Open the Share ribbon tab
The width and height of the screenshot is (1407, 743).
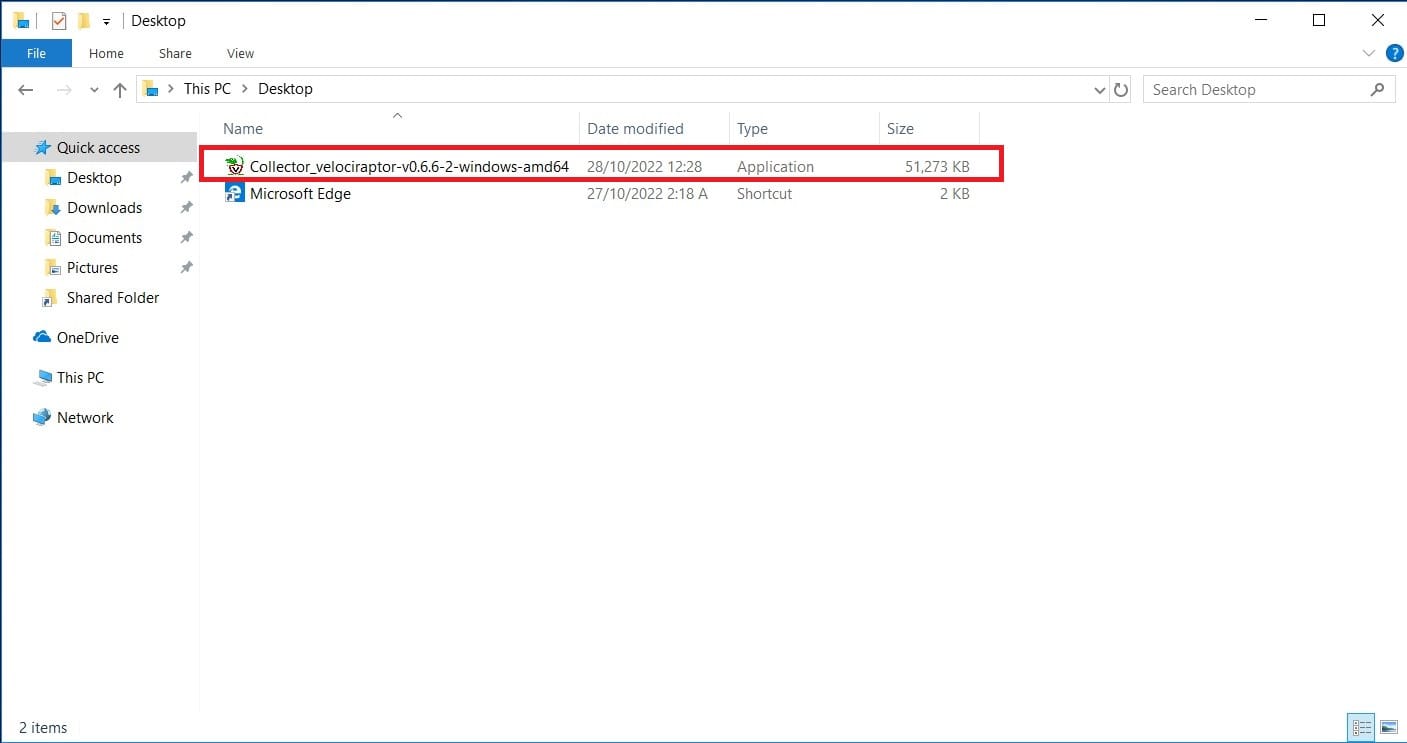pyautogui.click(x=175, y=53)
